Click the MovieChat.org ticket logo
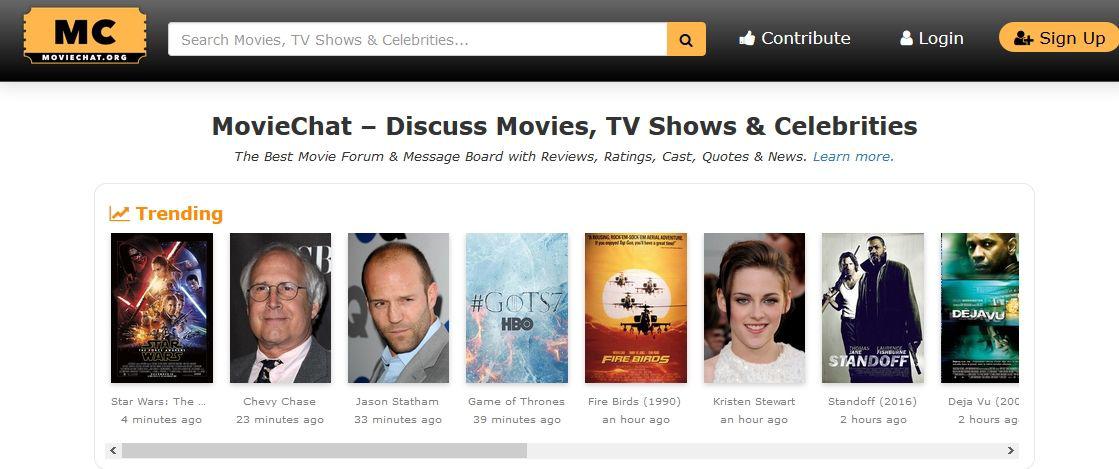Image resolution: width=1119 pixels, height=469 pixels. click(x=85, y=36)
